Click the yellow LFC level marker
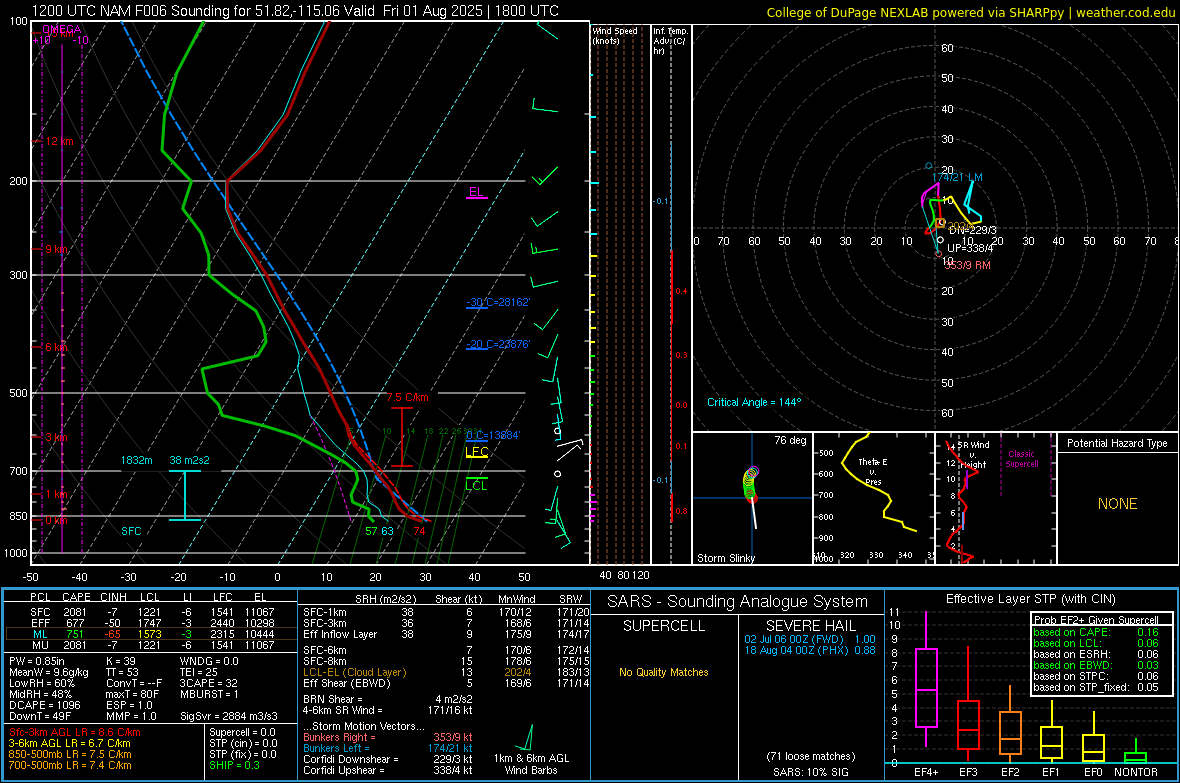This screenshot has width=1180, height=783. pos(476,452)
